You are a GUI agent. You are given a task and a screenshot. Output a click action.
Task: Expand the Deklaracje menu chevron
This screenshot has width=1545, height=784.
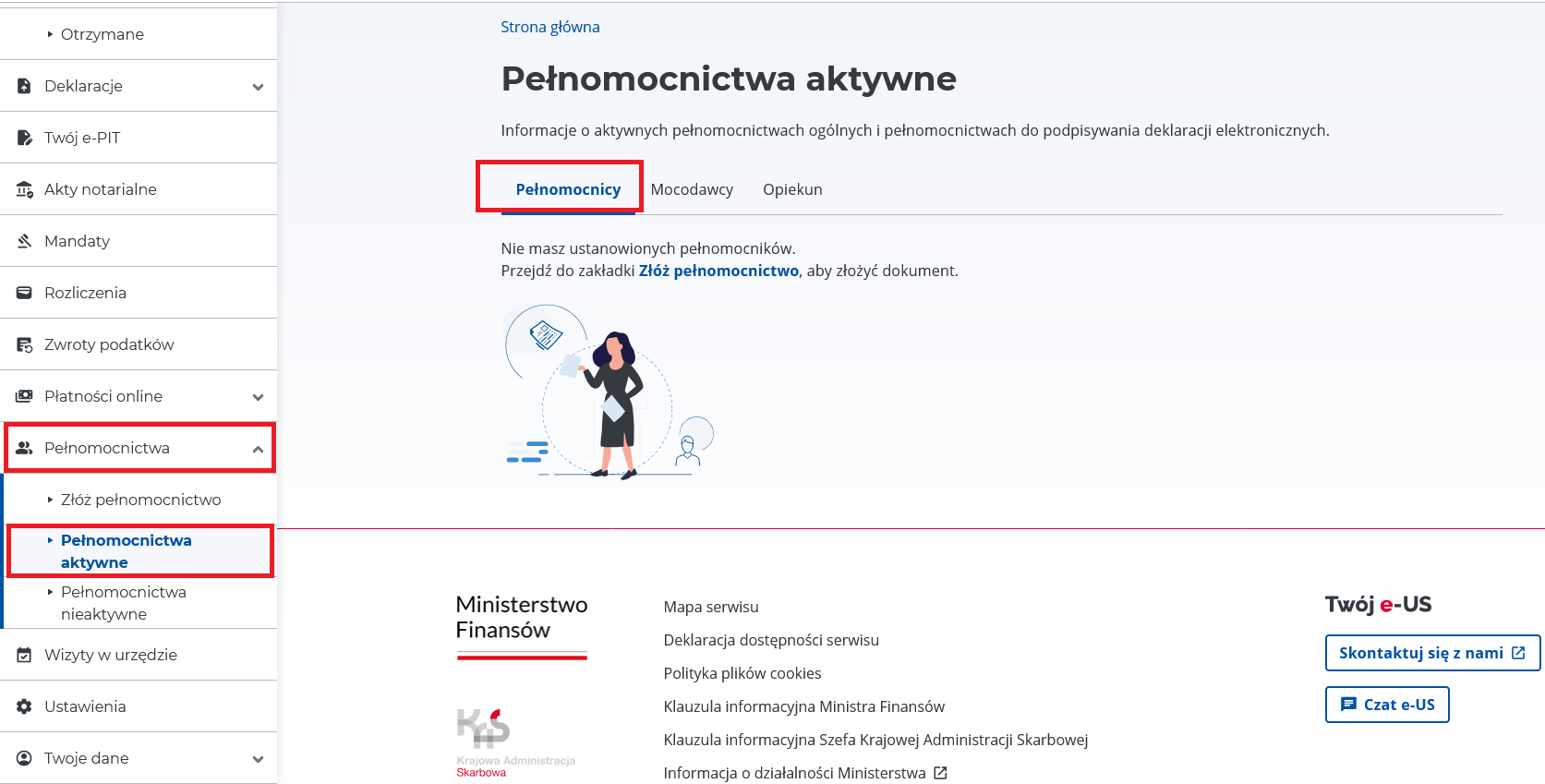pyautogui.click(x=258, y=87)
